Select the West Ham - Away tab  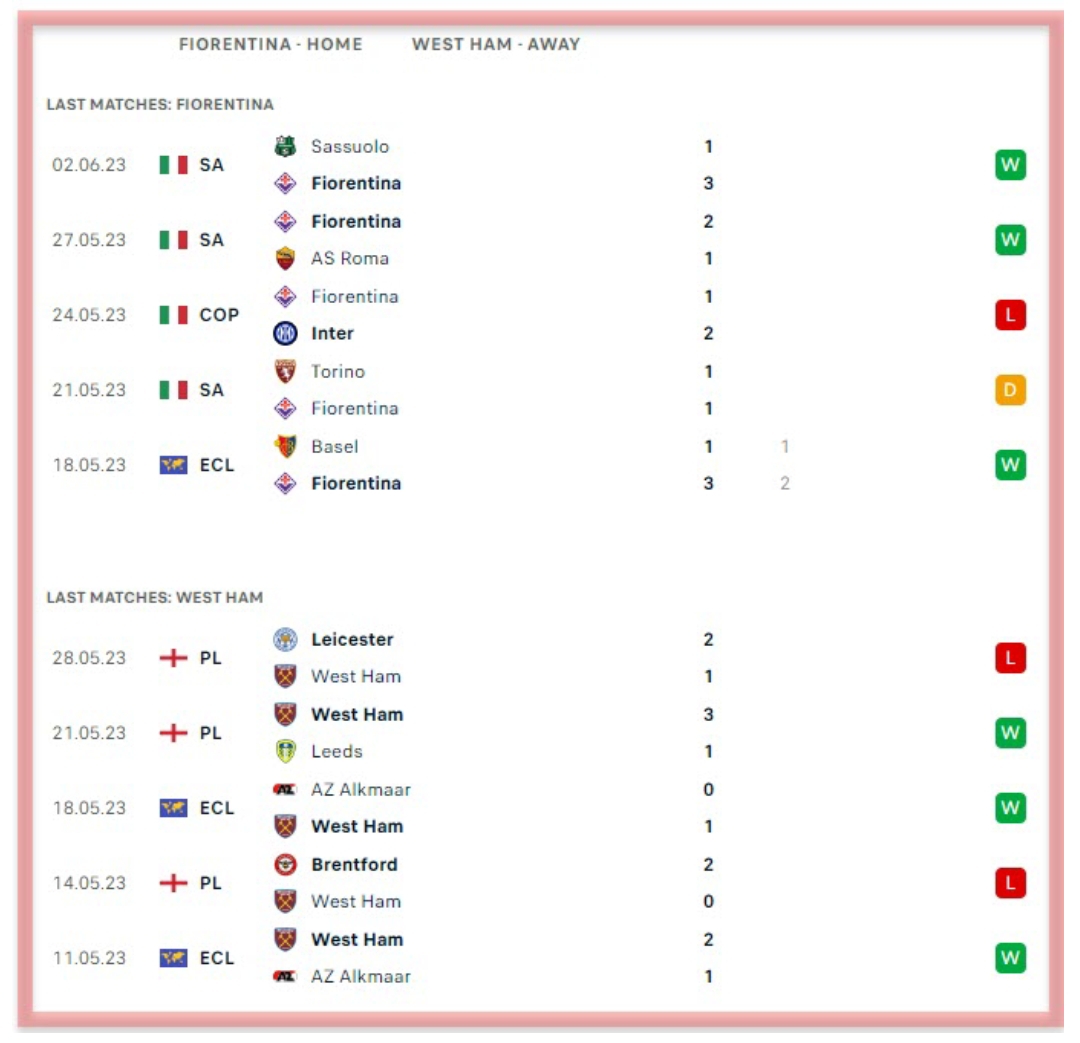click(x=495, y=44)
